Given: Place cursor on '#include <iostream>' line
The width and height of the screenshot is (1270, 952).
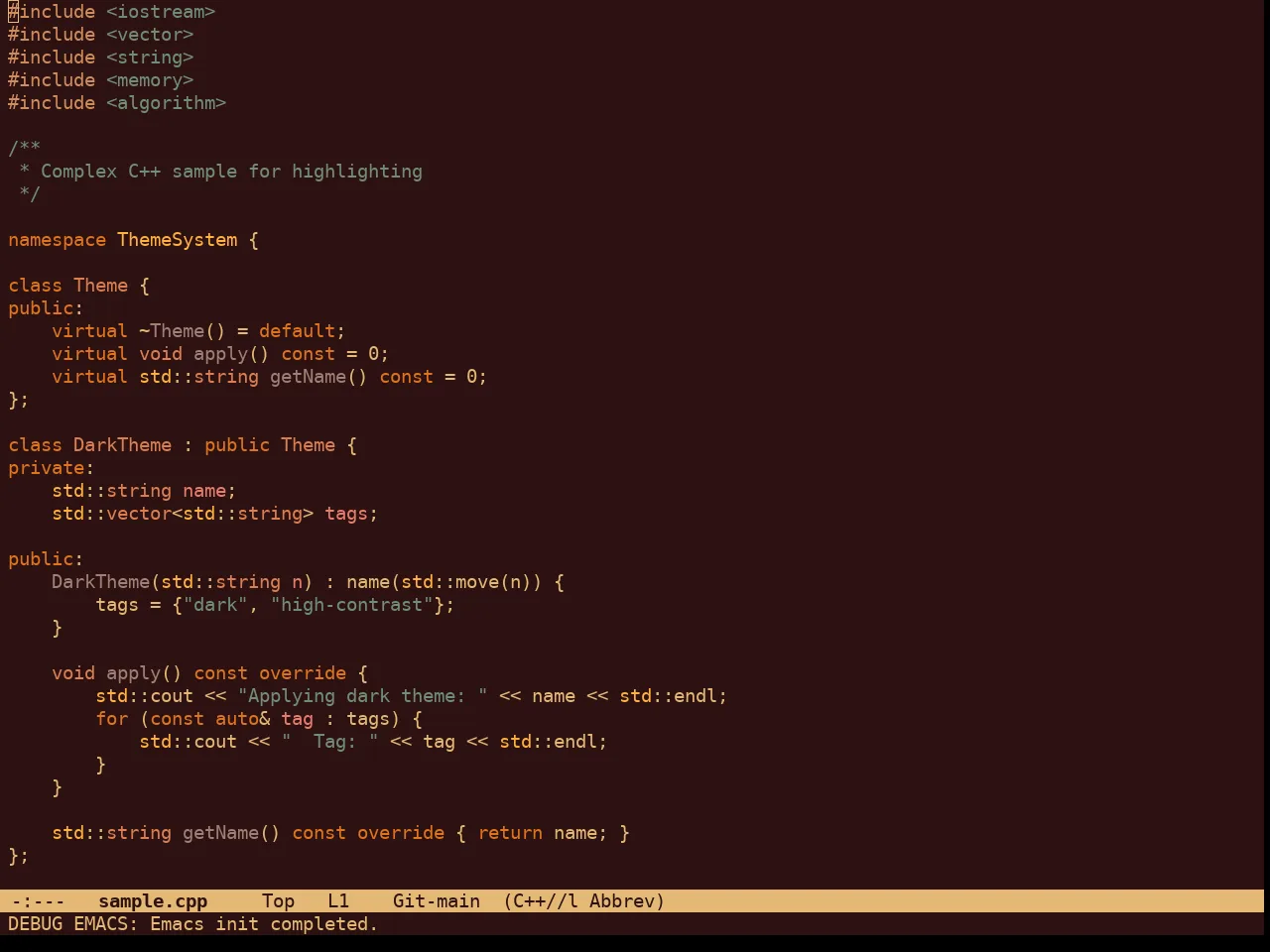Looking at the screenshot, I should tap(112, 12).
